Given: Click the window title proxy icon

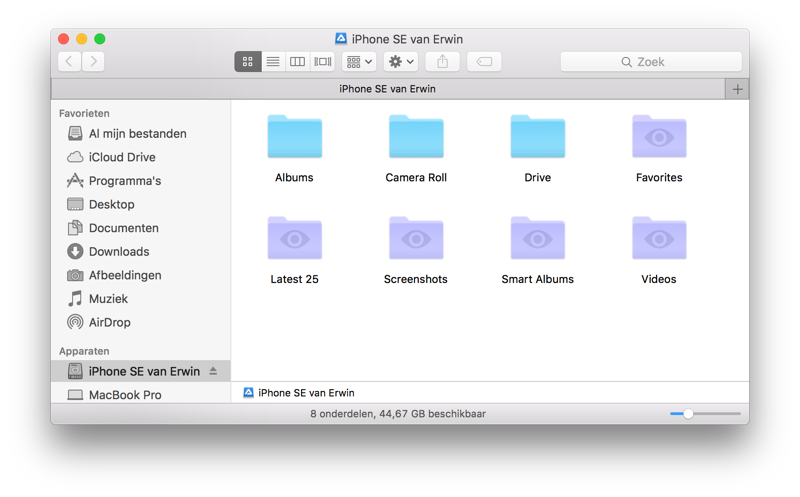Looking at the screenshot, I should pos(341,39).
